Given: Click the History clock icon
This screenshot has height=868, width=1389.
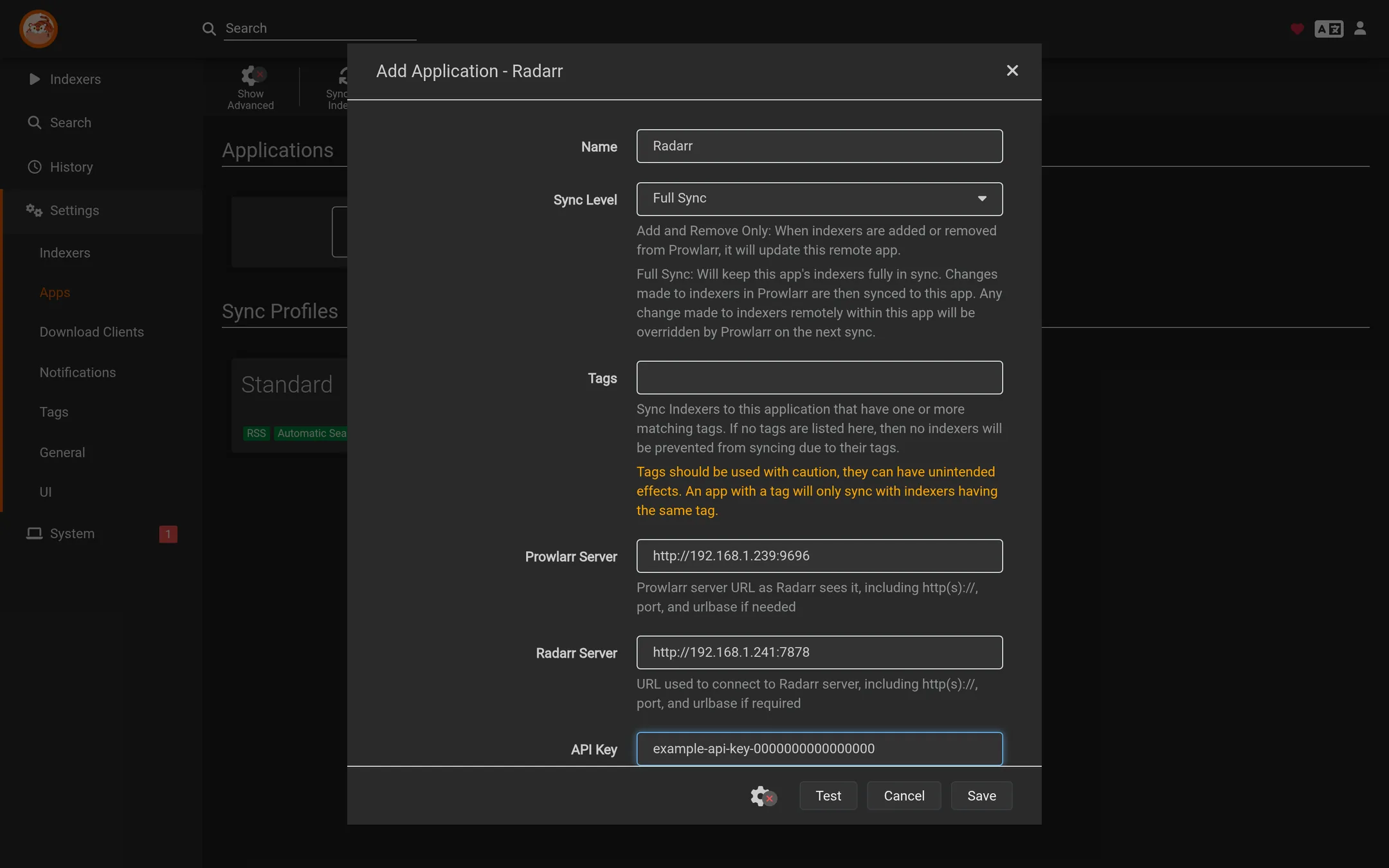Looking at the screenshot, I should coord(35,167).
